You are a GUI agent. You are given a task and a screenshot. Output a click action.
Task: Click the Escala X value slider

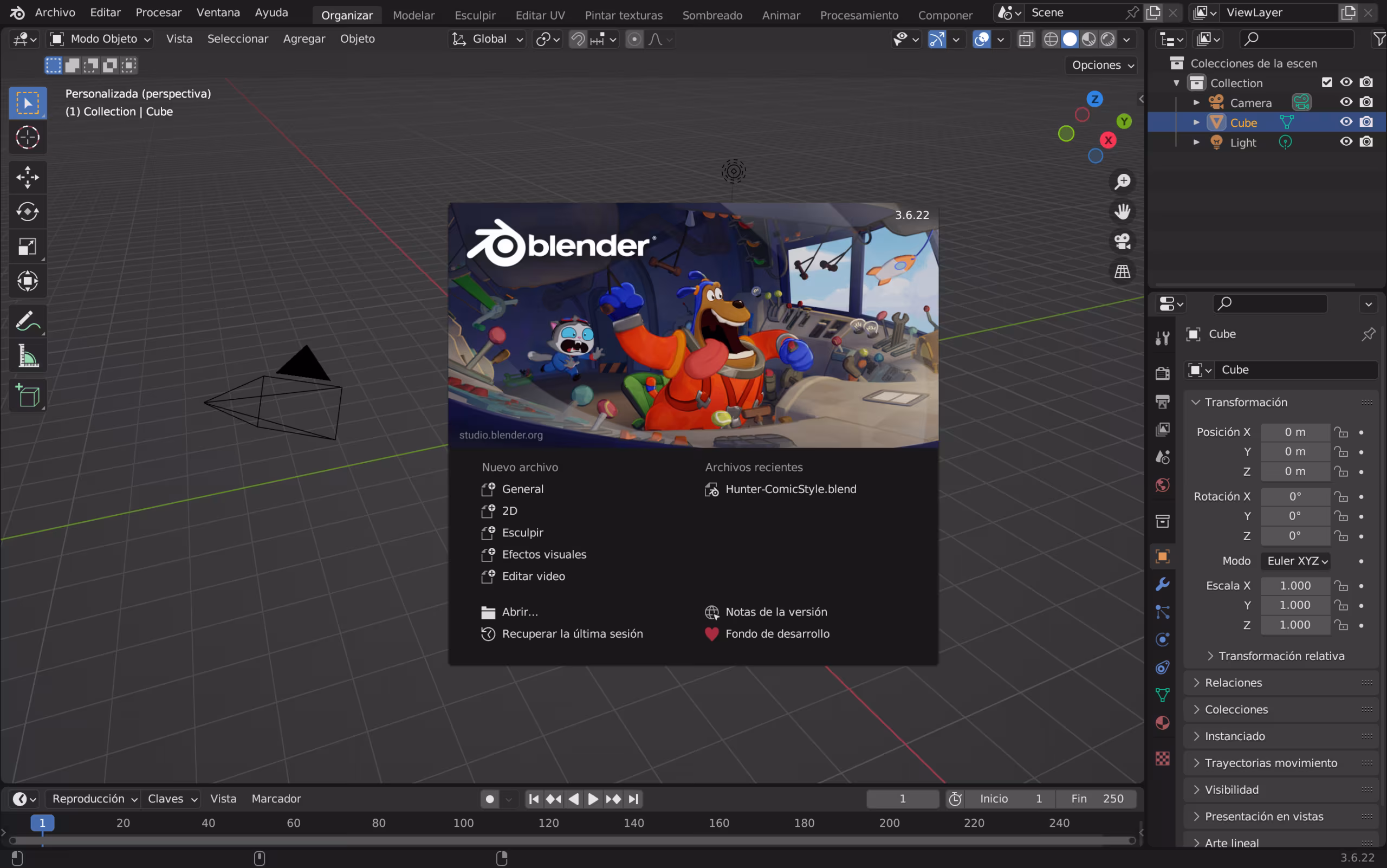tap(1295, 586)
